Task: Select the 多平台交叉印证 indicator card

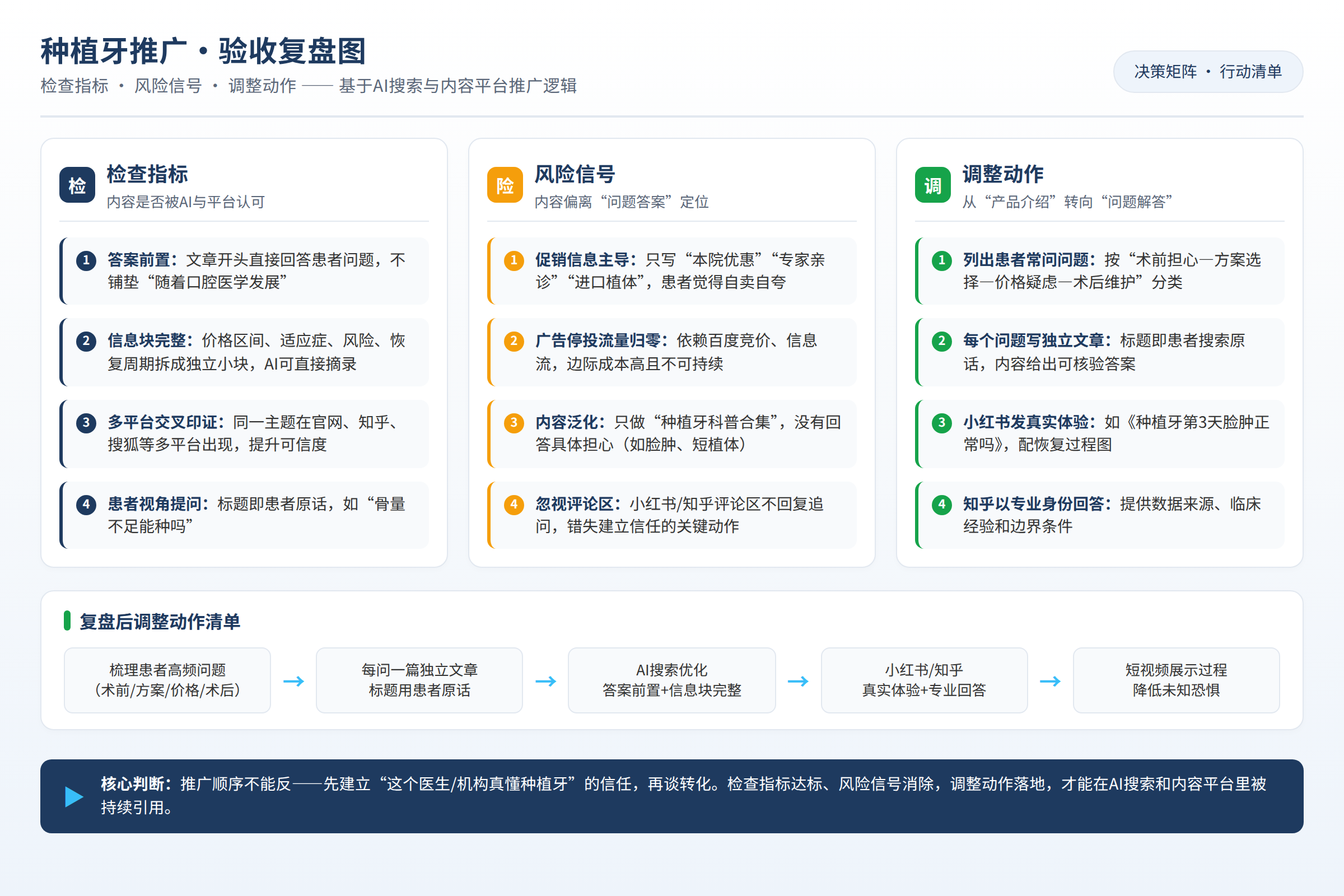Action: [x=244, y=433]
